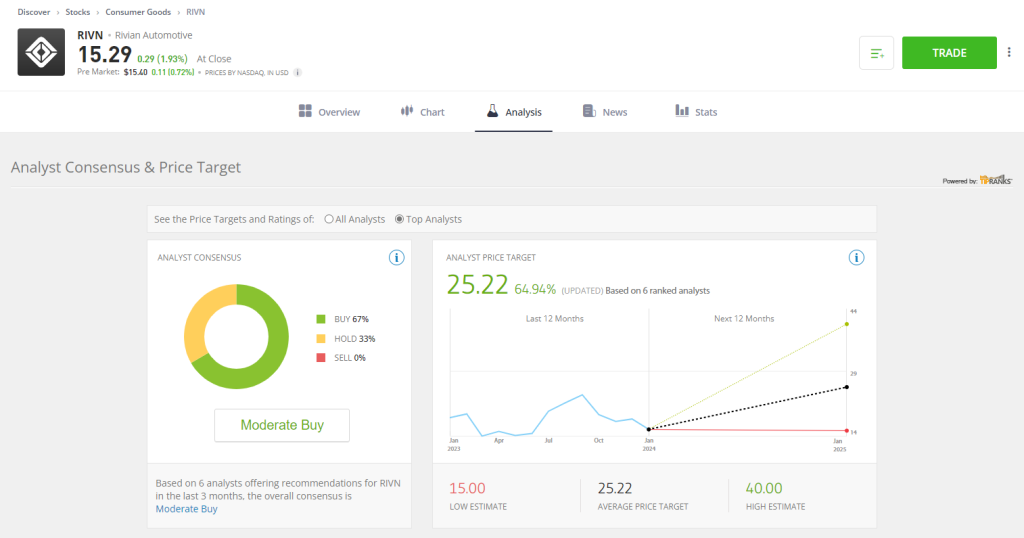Viewport: 1024px width, 538px height.
Task: Open the Chart tab
Action: click(422, 112)
